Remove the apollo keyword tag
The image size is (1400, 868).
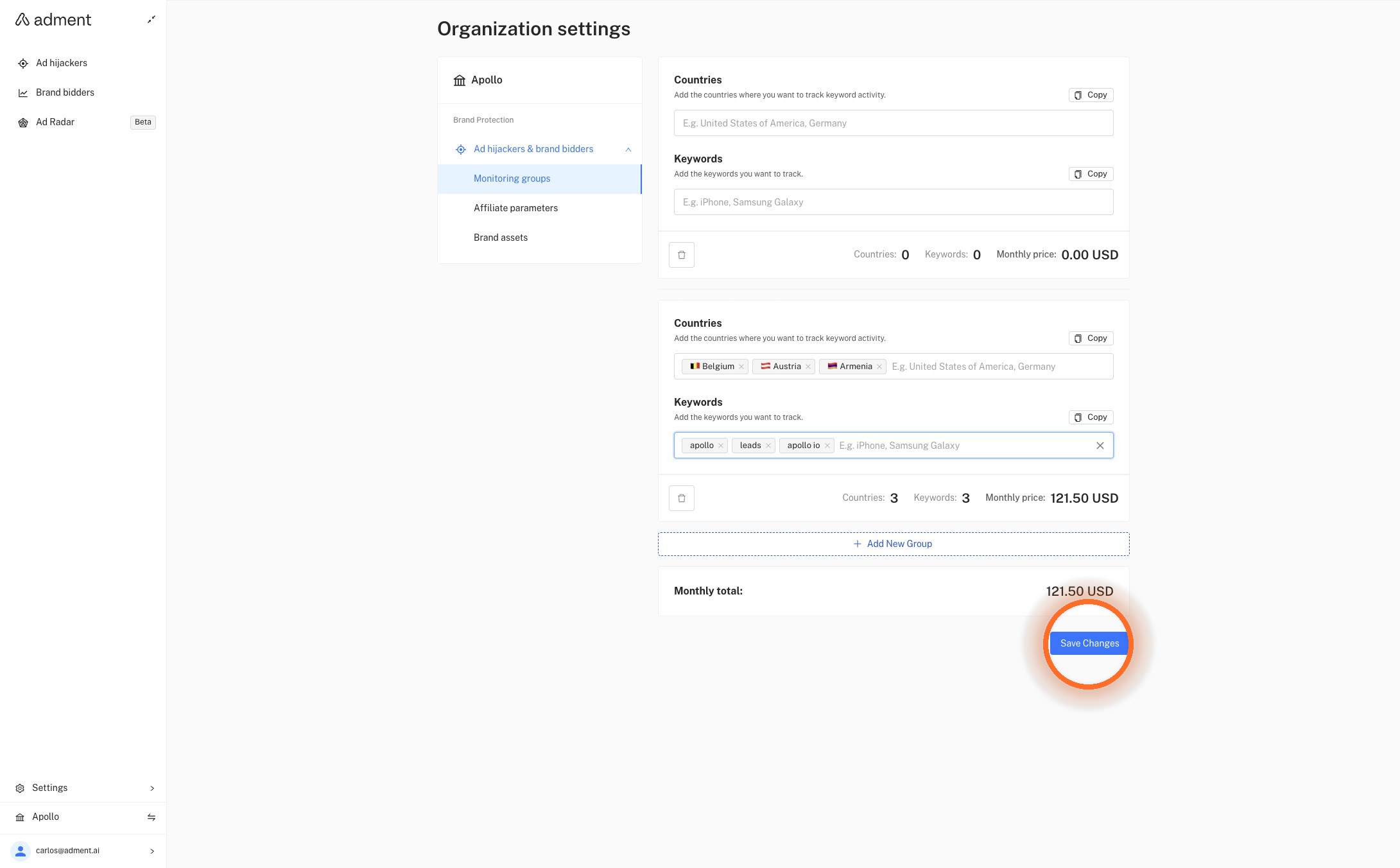coord(721,446)
